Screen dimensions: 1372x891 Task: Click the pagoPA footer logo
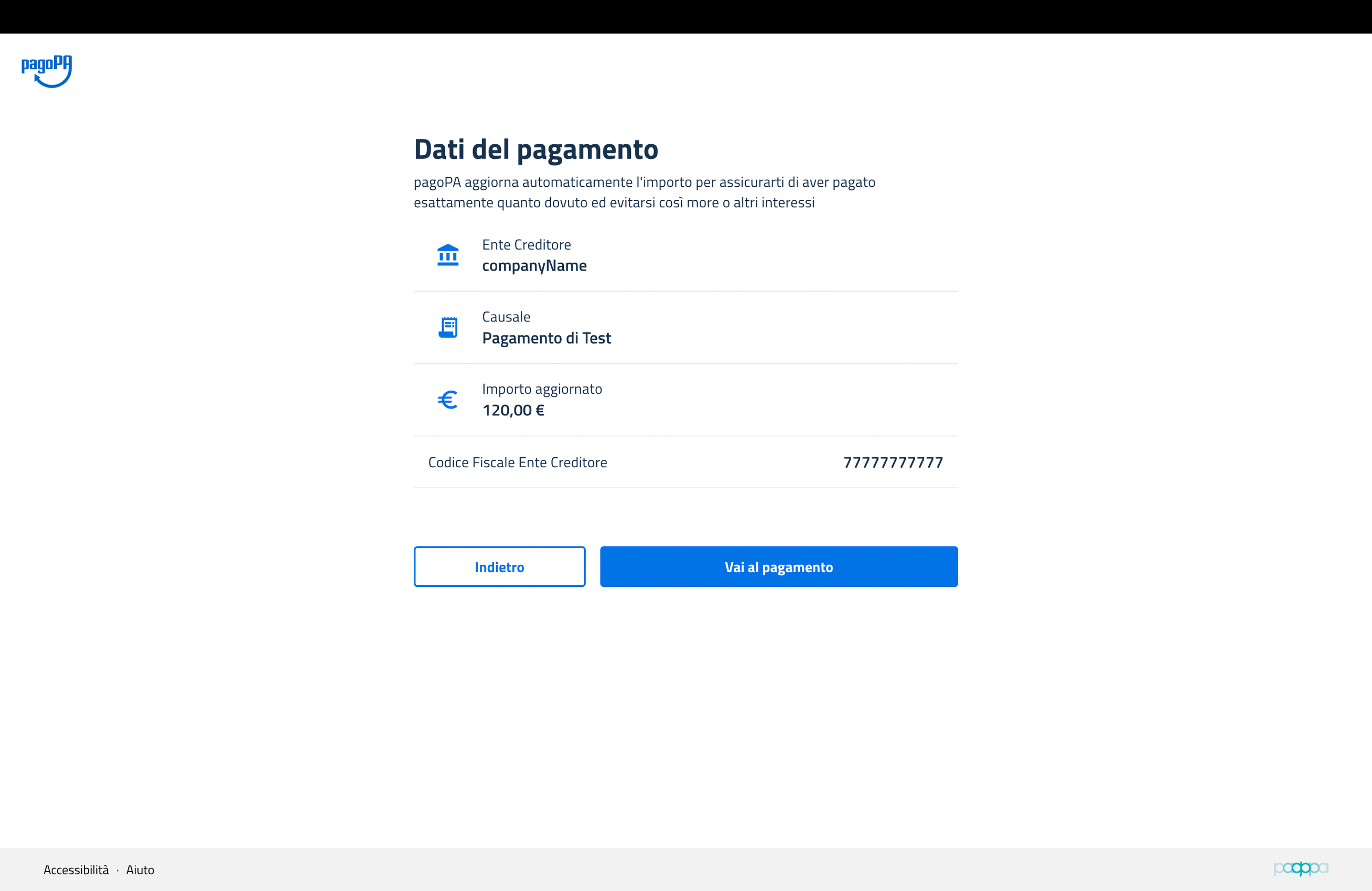pos(1300,868)
